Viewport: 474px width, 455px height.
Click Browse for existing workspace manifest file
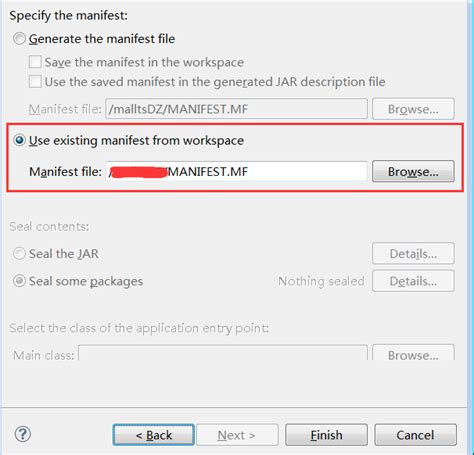click(413, 171)
